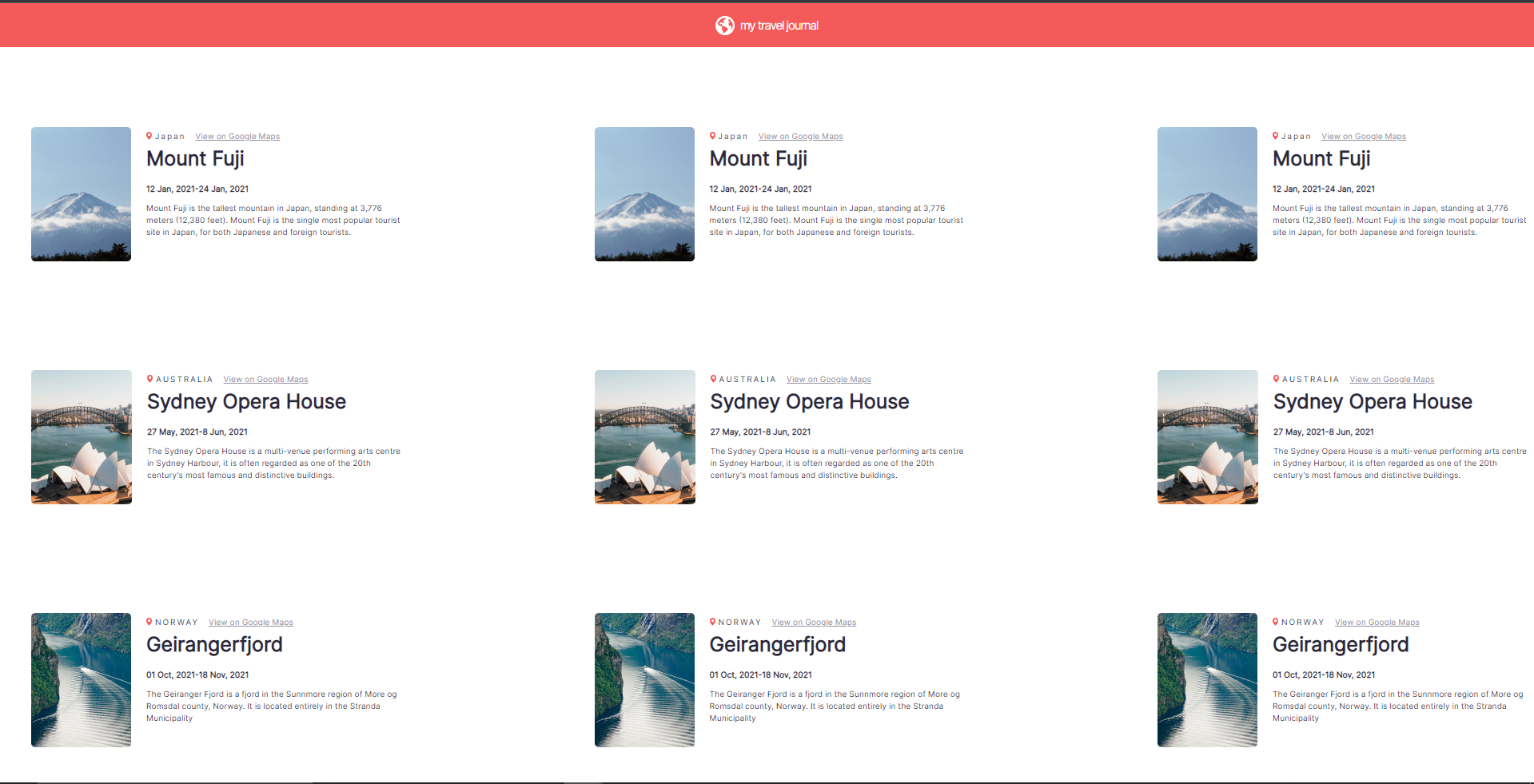Click the Sydney Opera House photo in left column
Viewport: 1534px width, 784px height.
82,437
